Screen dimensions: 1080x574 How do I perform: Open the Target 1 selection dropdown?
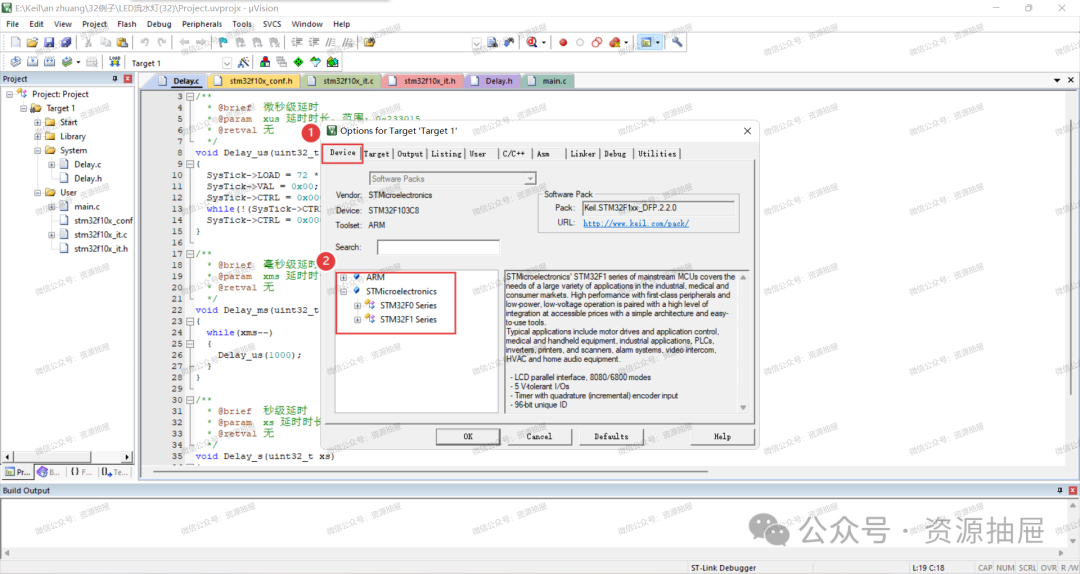pos(227,63)
